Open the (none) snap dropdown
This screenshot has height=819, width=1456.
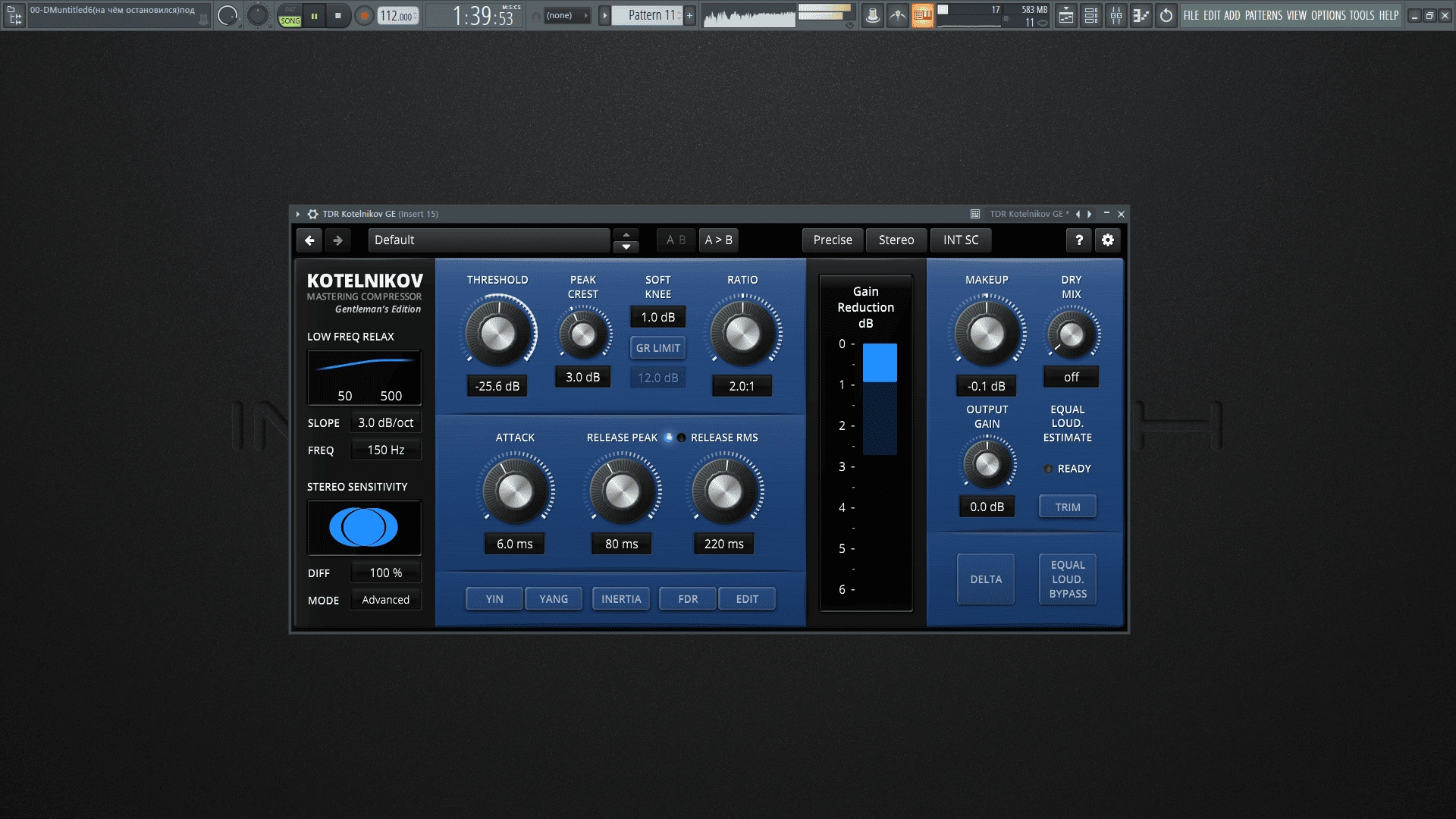(x=567, y=15)
